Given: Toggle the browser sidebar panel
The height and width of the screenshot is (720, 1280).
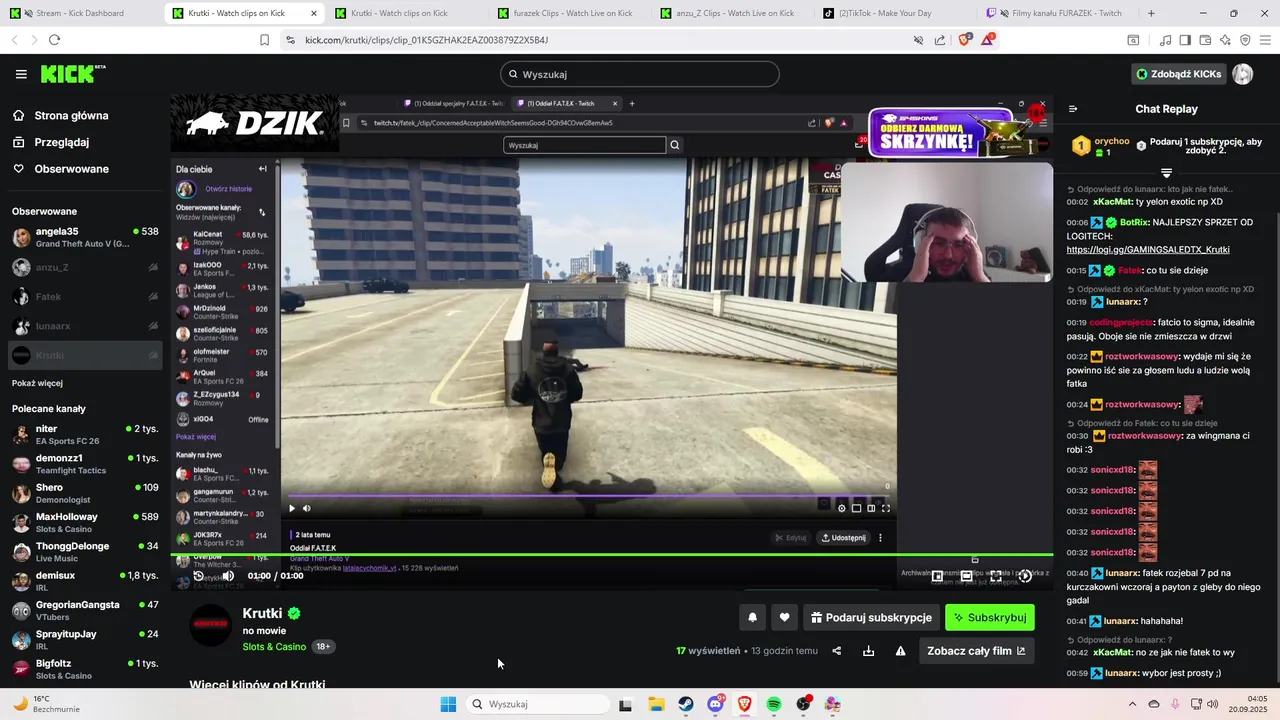Looking at the screenshot, I should pyautogui.click(x=1185, y=40).
